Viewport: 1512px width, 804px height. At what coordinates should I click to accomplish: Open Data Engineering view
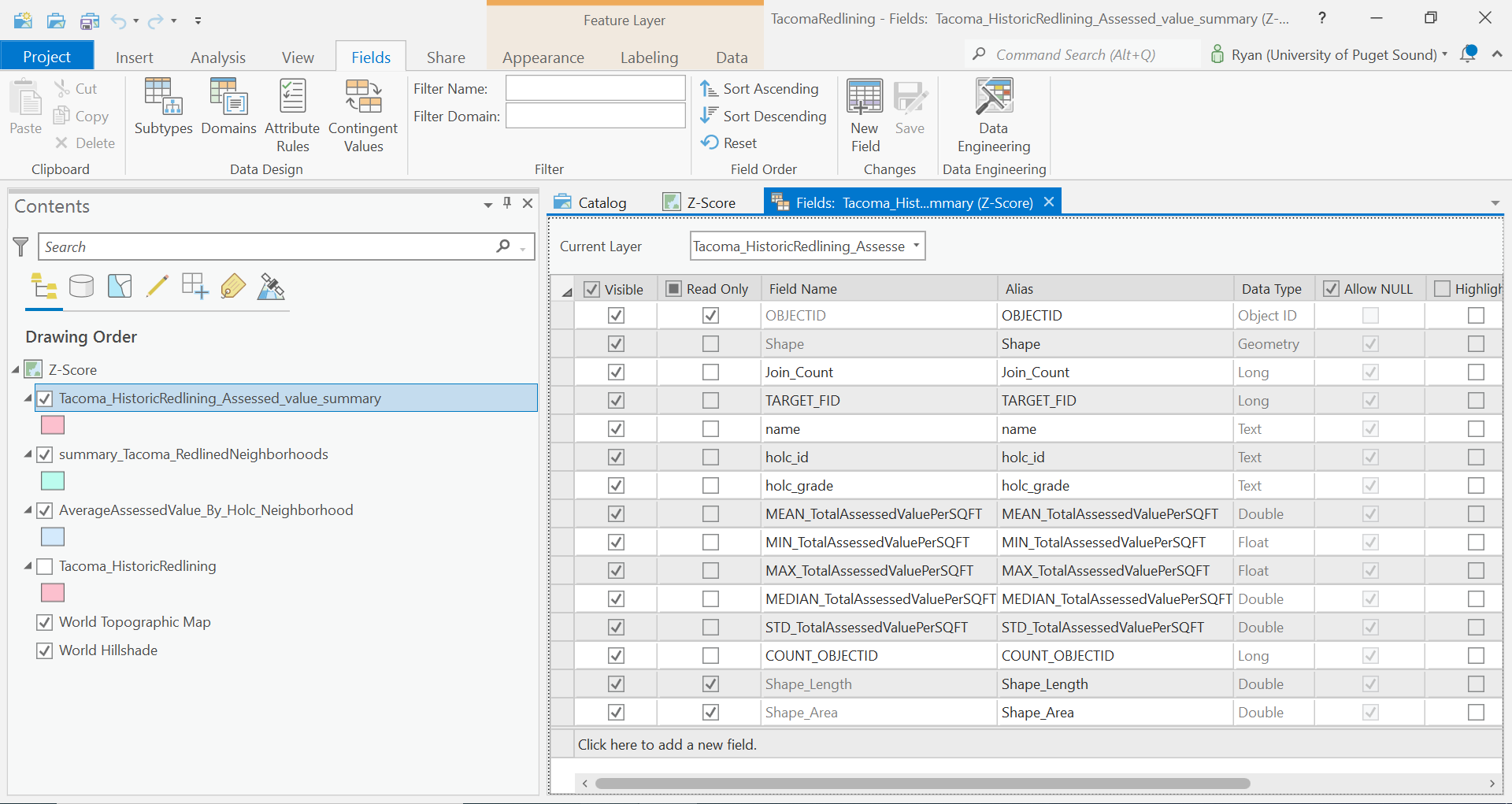coord(994,116)
